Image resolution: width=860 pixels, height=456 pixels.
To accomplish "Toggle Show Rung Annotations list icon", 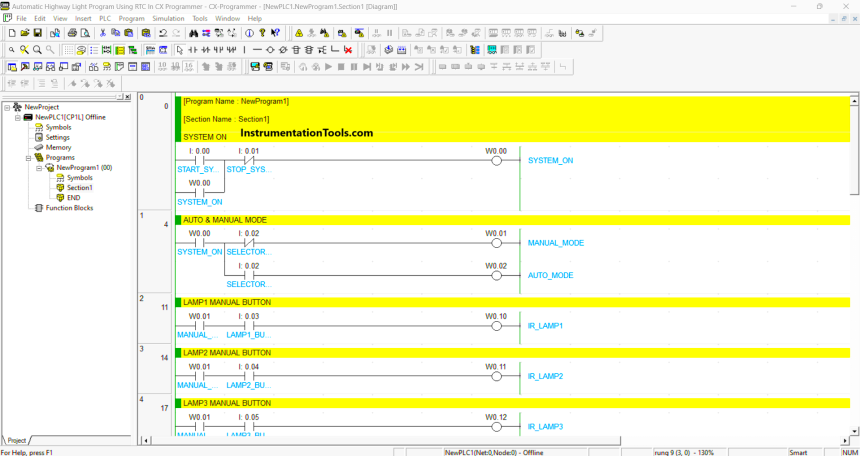I will point(94,50).
